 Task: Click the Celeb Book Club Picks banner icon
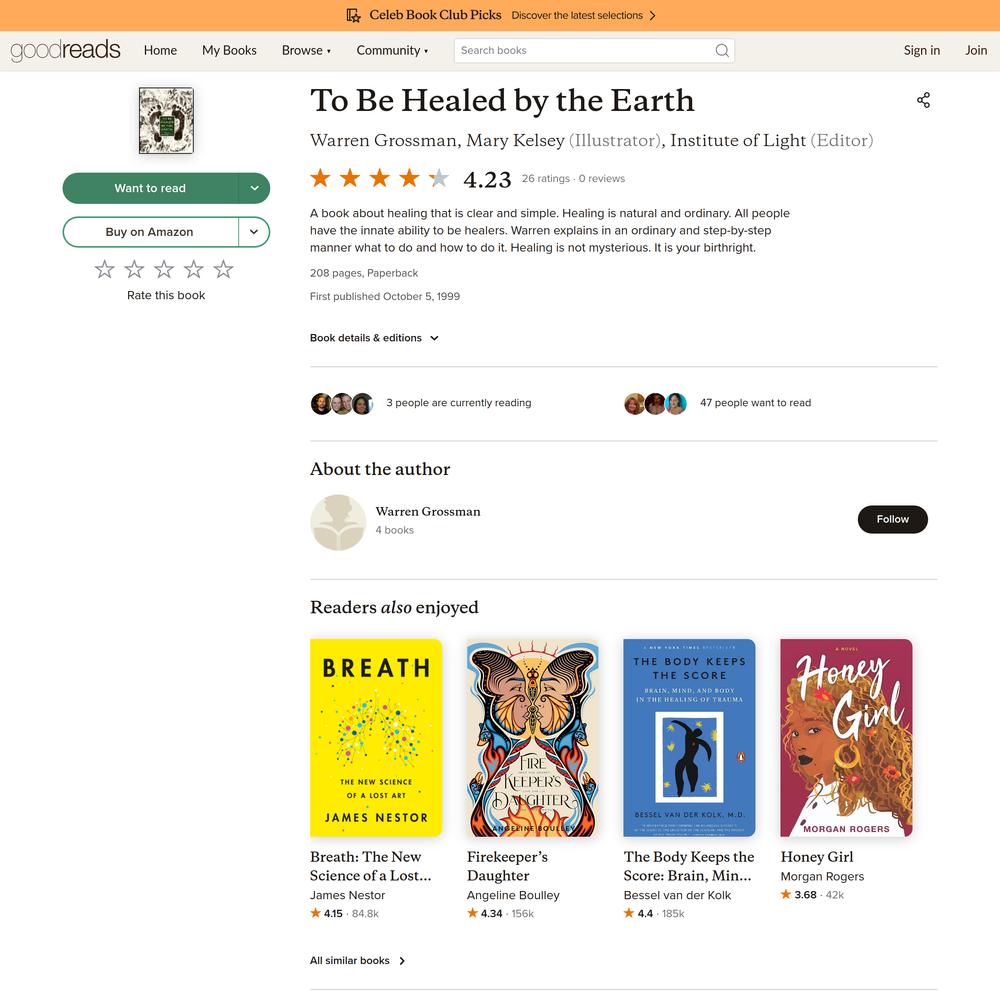click(353, 15)
